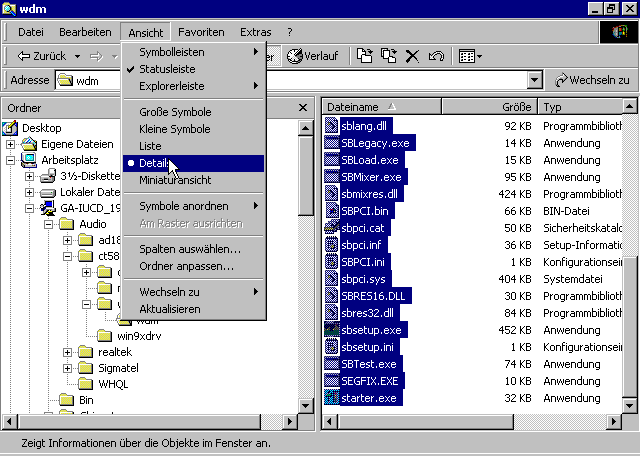Click the SBPCI.bin file icon
Image resolution: width=640 pixels, height=456 pixels.
point(331,211)
